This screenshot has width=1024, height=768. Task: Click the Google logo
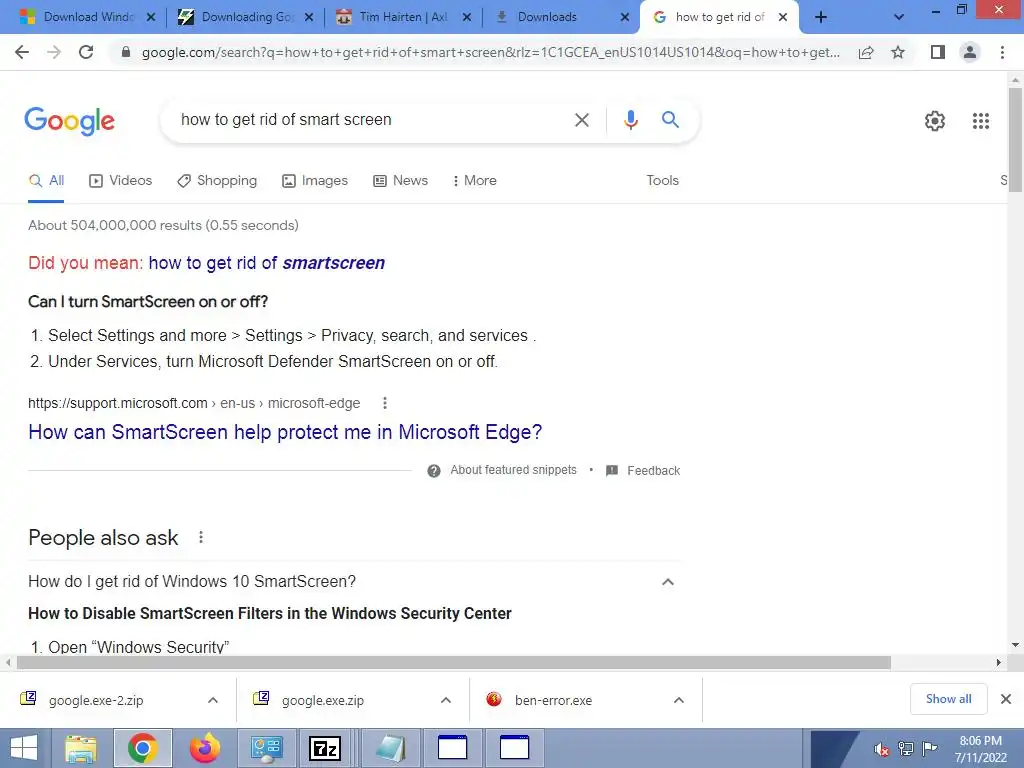69,121
